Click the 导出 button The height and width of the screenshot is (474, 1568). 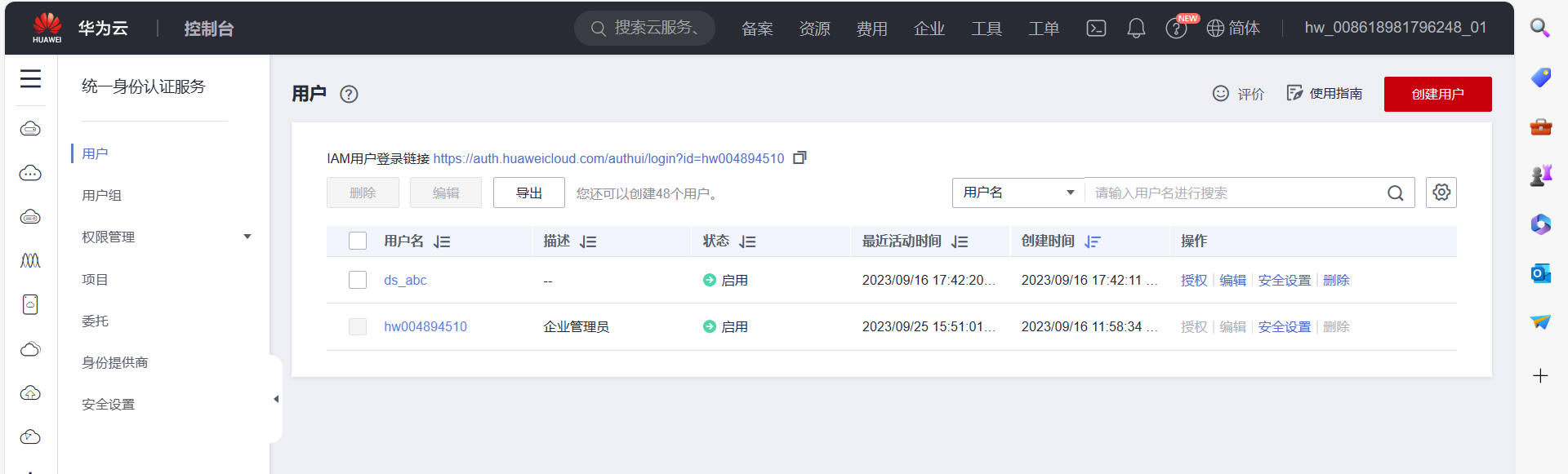(529, 193)
